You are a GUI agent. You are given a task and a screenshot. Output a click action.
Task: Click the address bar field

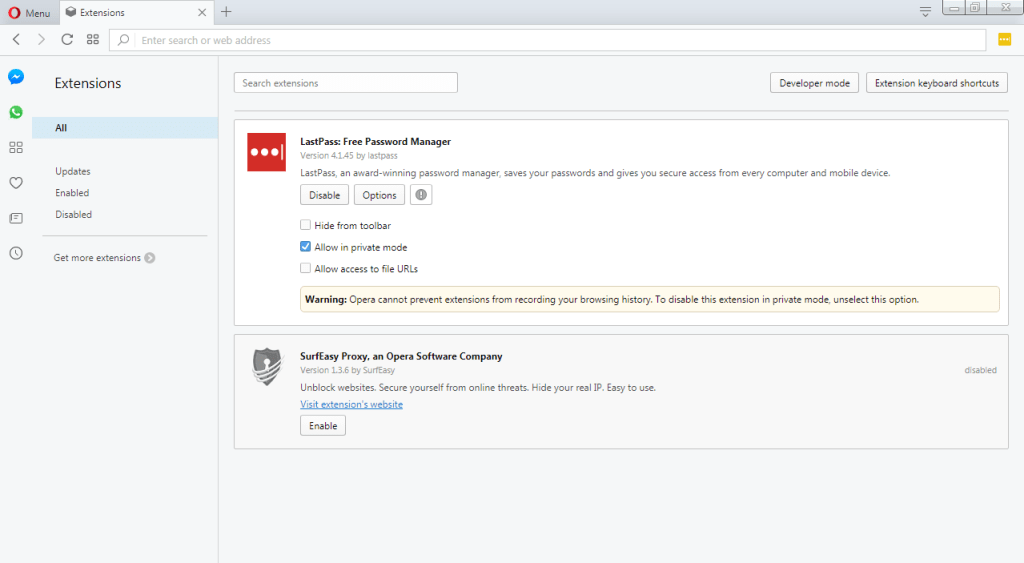click(x=547, y=40)
